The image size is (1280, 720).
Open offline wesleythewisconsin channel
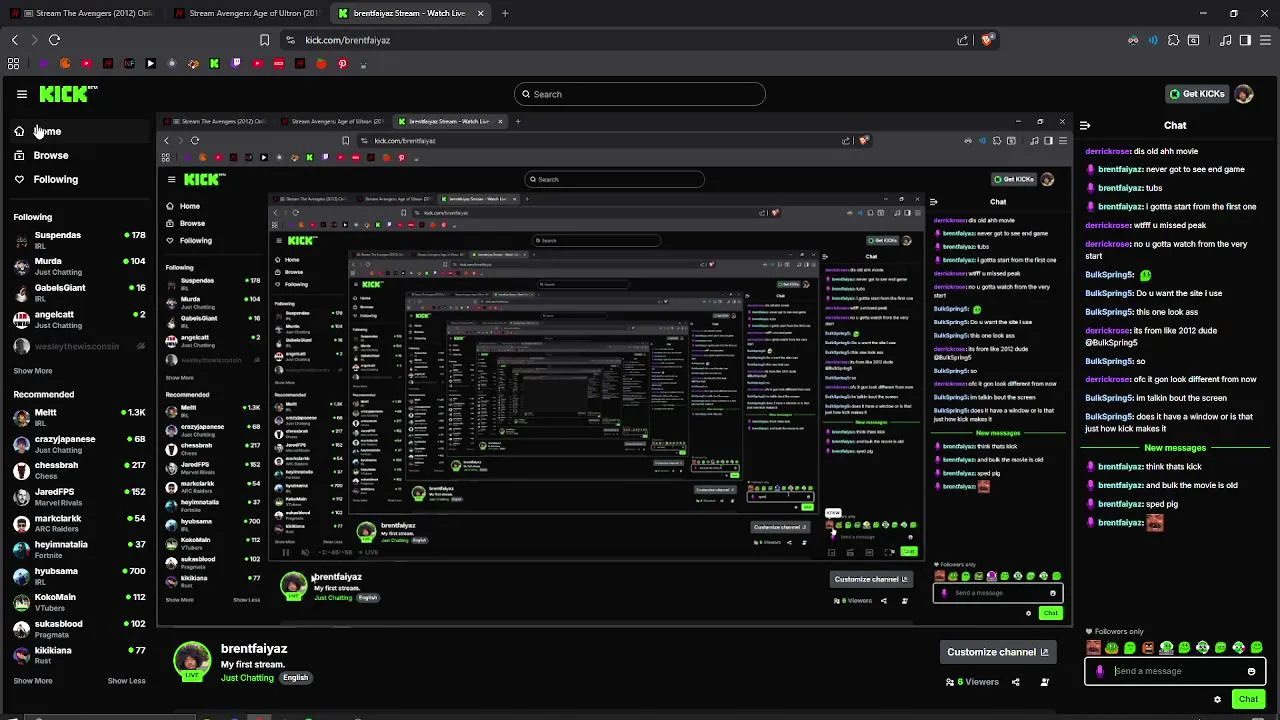(x=78, y=346)
